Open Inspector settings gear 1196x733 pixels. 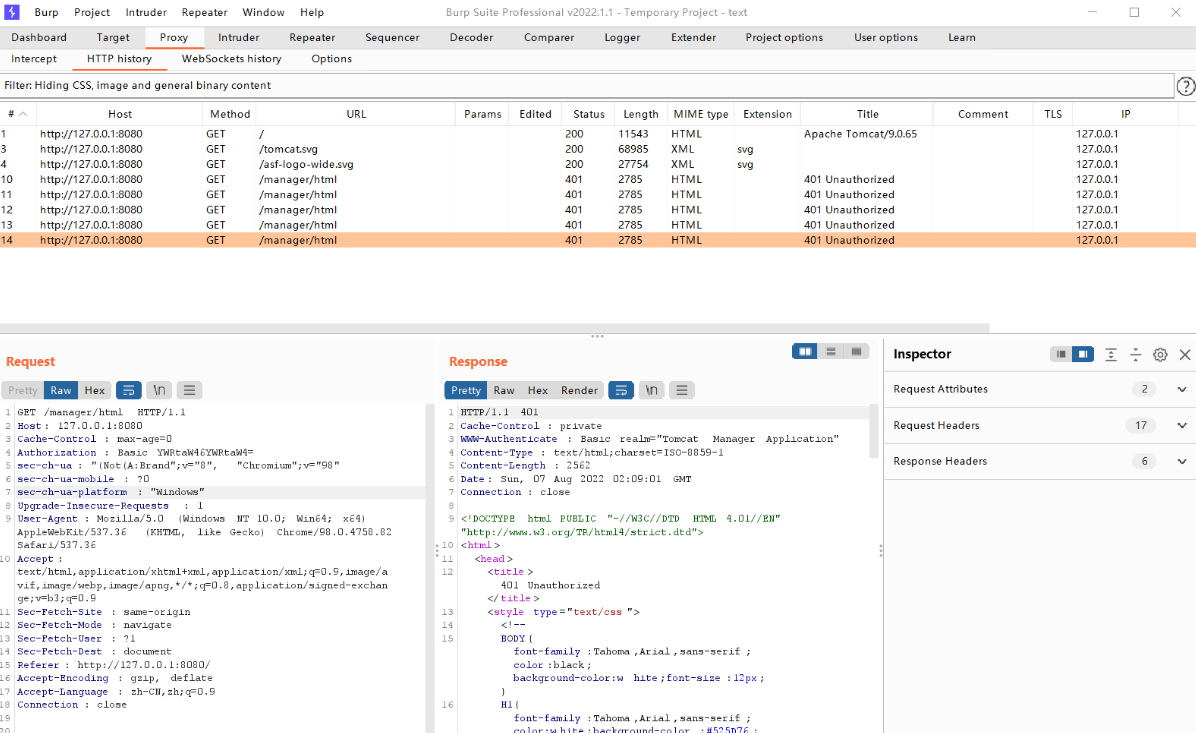[x=1160, y=354]
